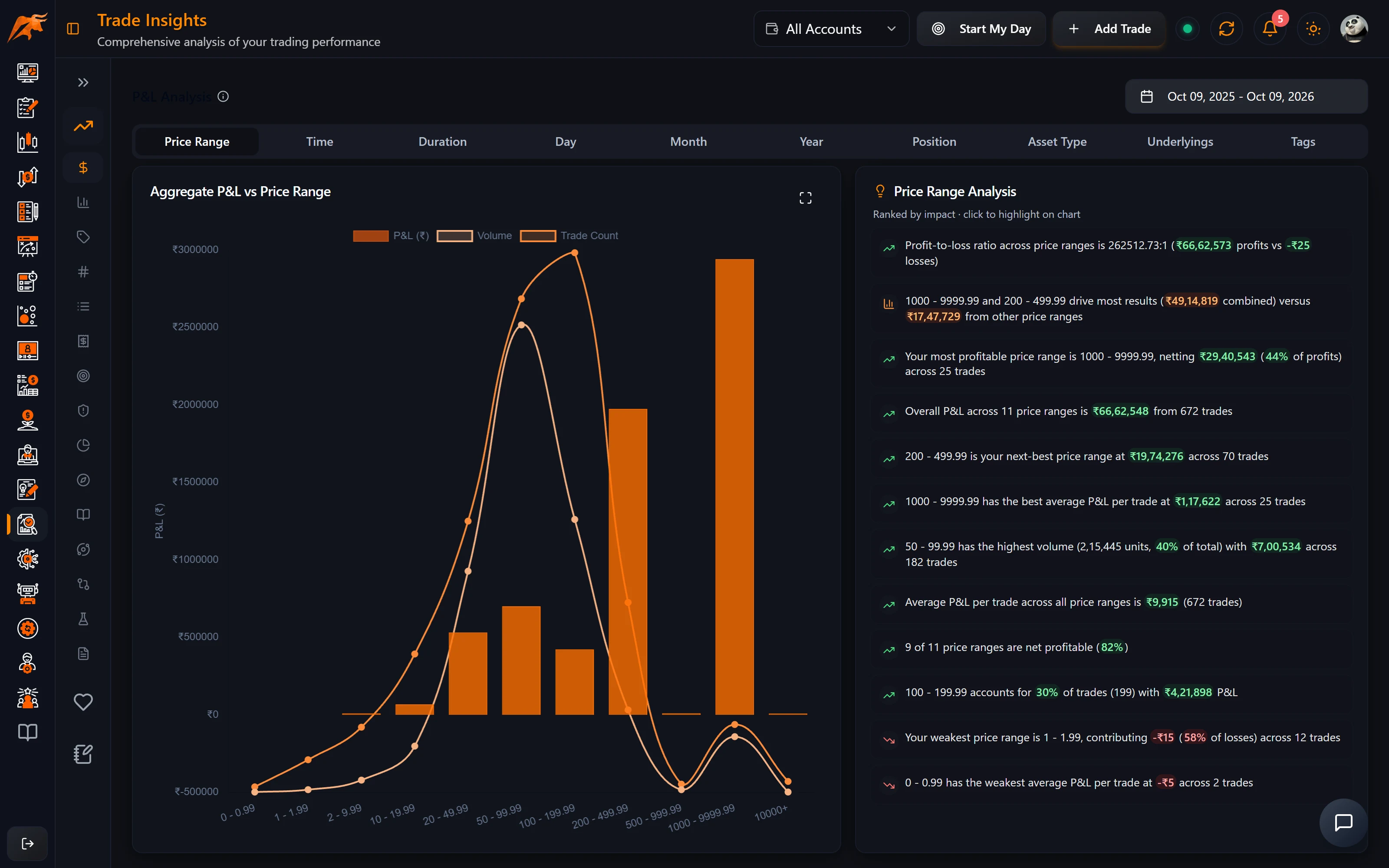The width and height of the screenshot is (1389, 868).
Task: Select the Month tab
Action: click(689, 142)
